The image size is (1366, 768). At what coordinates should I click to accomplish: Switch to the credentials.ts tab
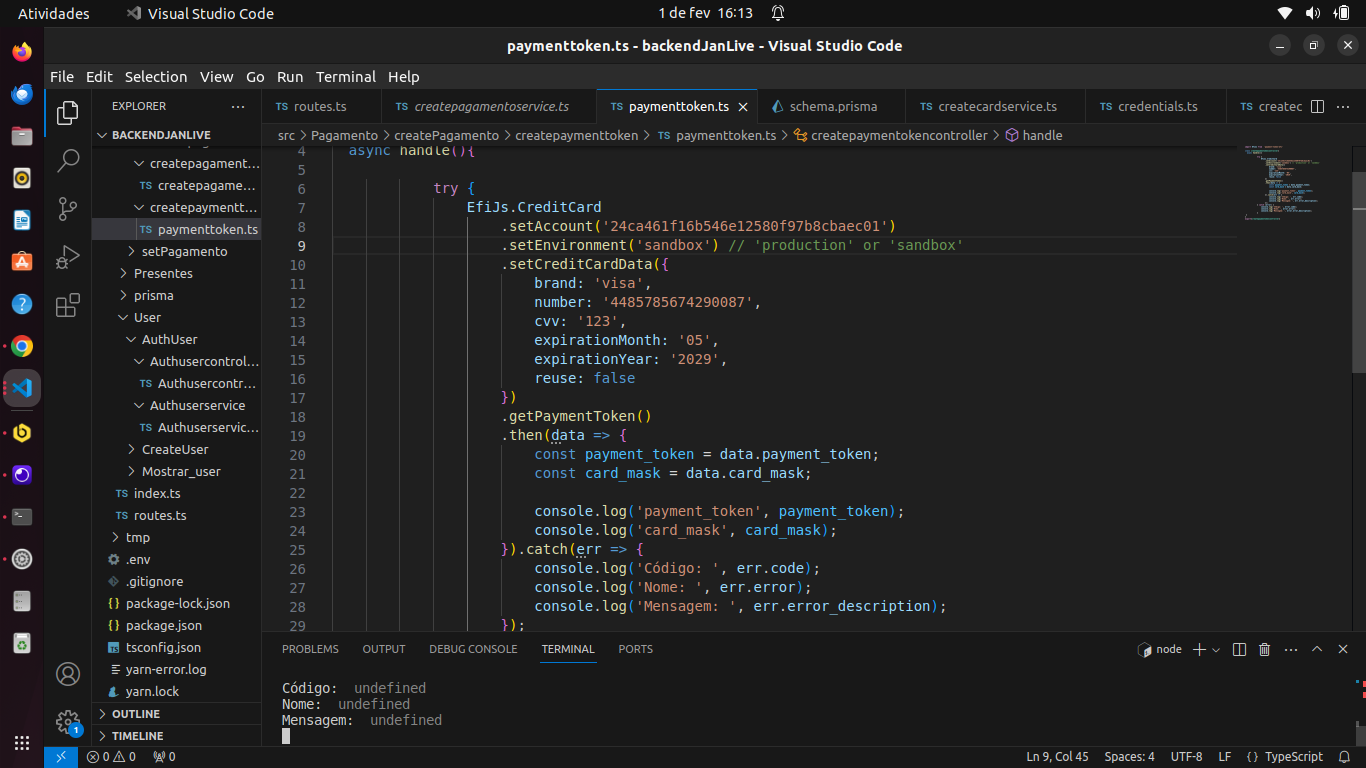click(1157, 106)
